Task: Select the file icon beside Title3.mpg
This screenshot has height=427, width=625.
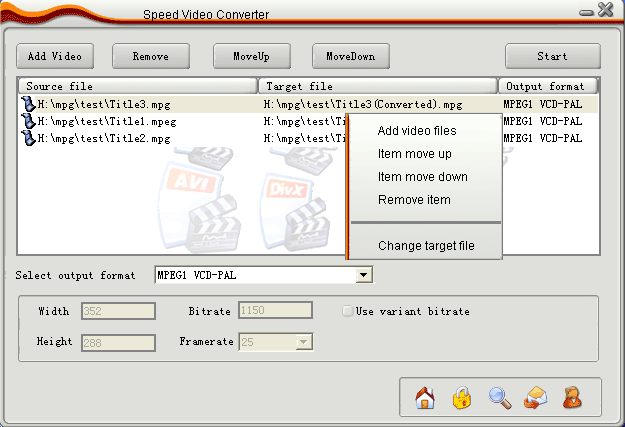Action: [x=28, y=104]
